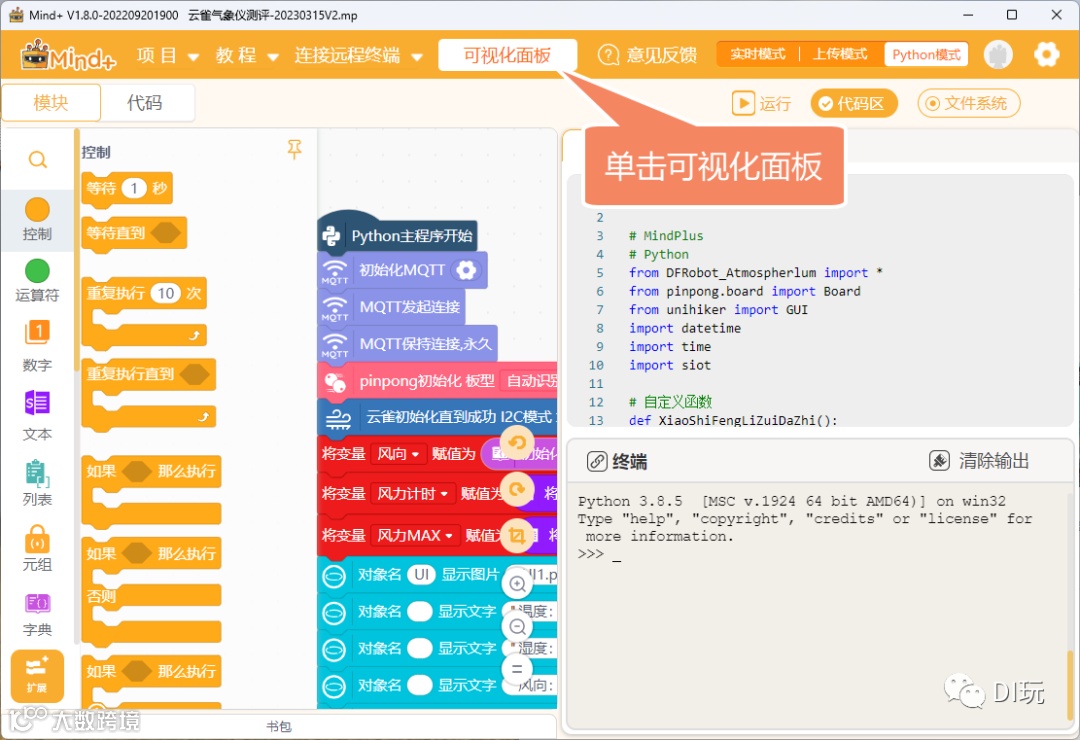Open the 风力计时 variable dropdown
This screenshot has height=740, width=1080.
pyautogui.click(x=413, y=493)
